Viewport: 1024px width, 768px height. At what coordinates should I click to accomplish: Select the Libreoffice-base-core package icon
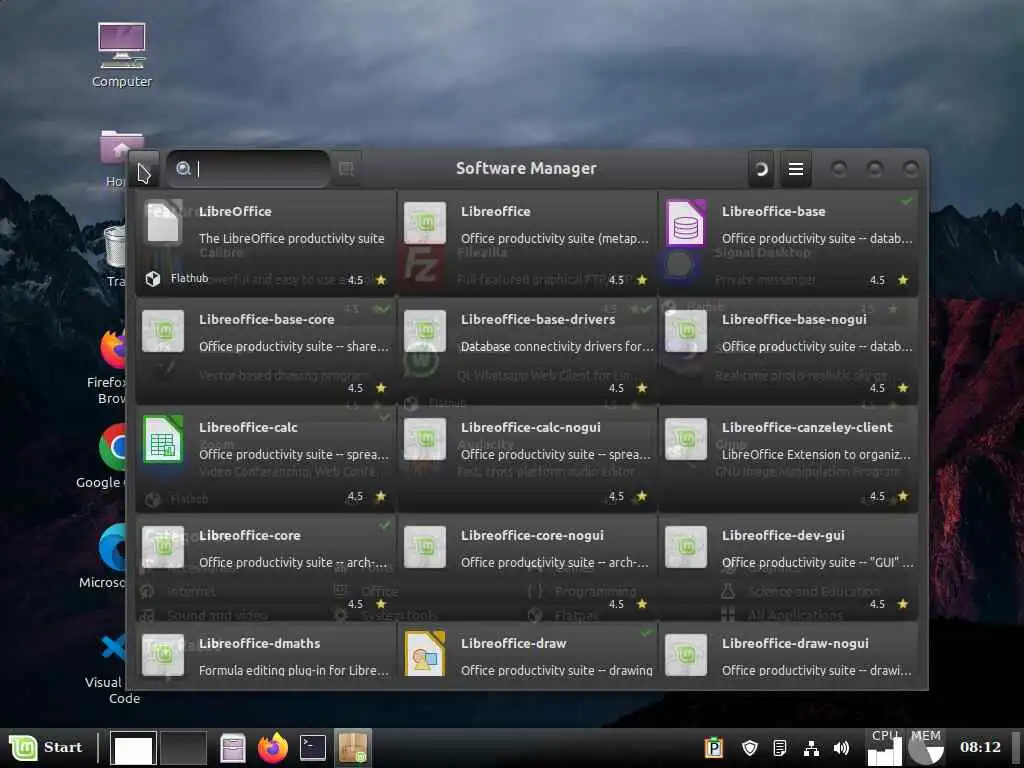point(163,331)
